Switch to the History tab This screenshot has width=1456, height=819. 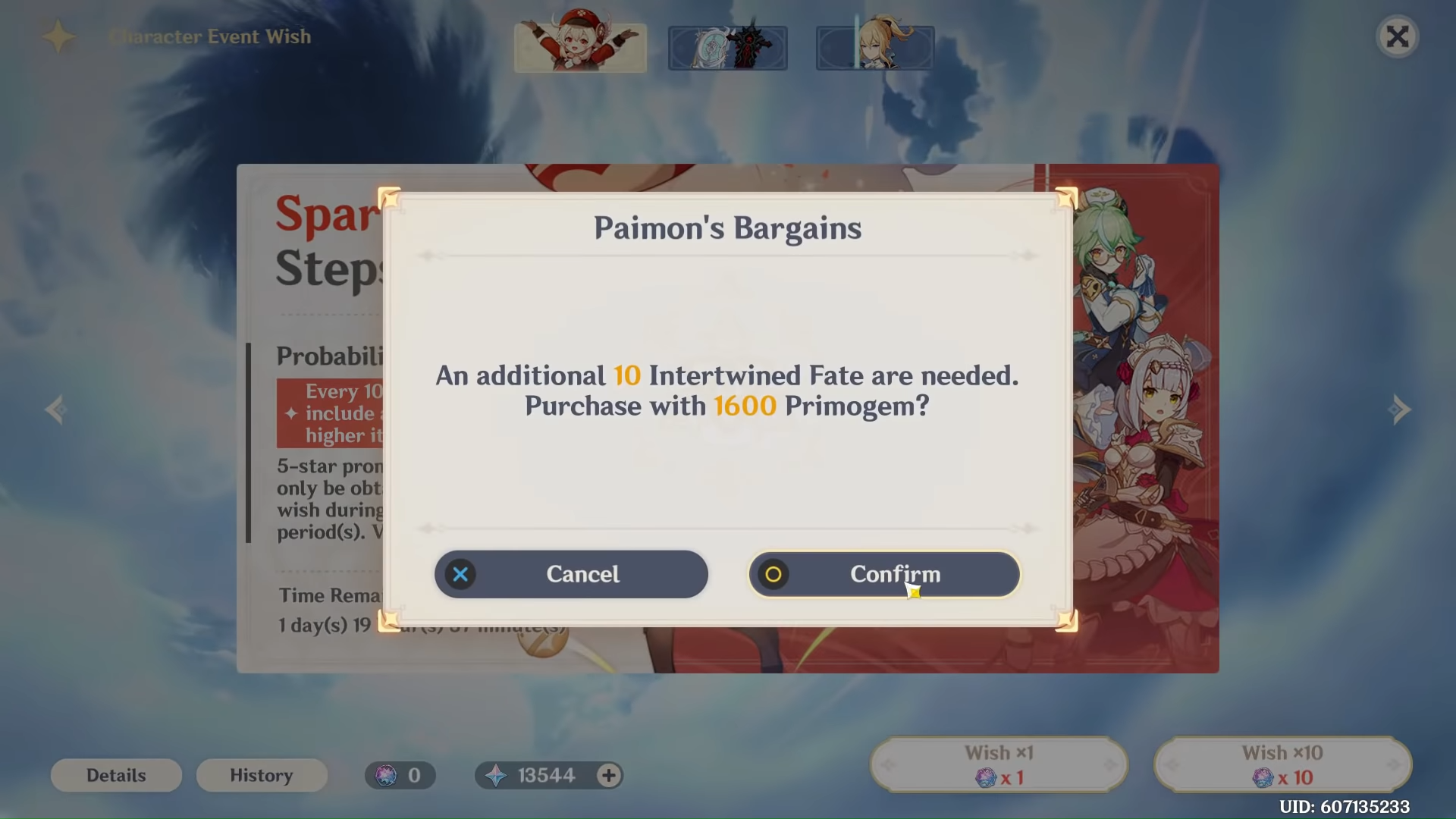(261, 774)
